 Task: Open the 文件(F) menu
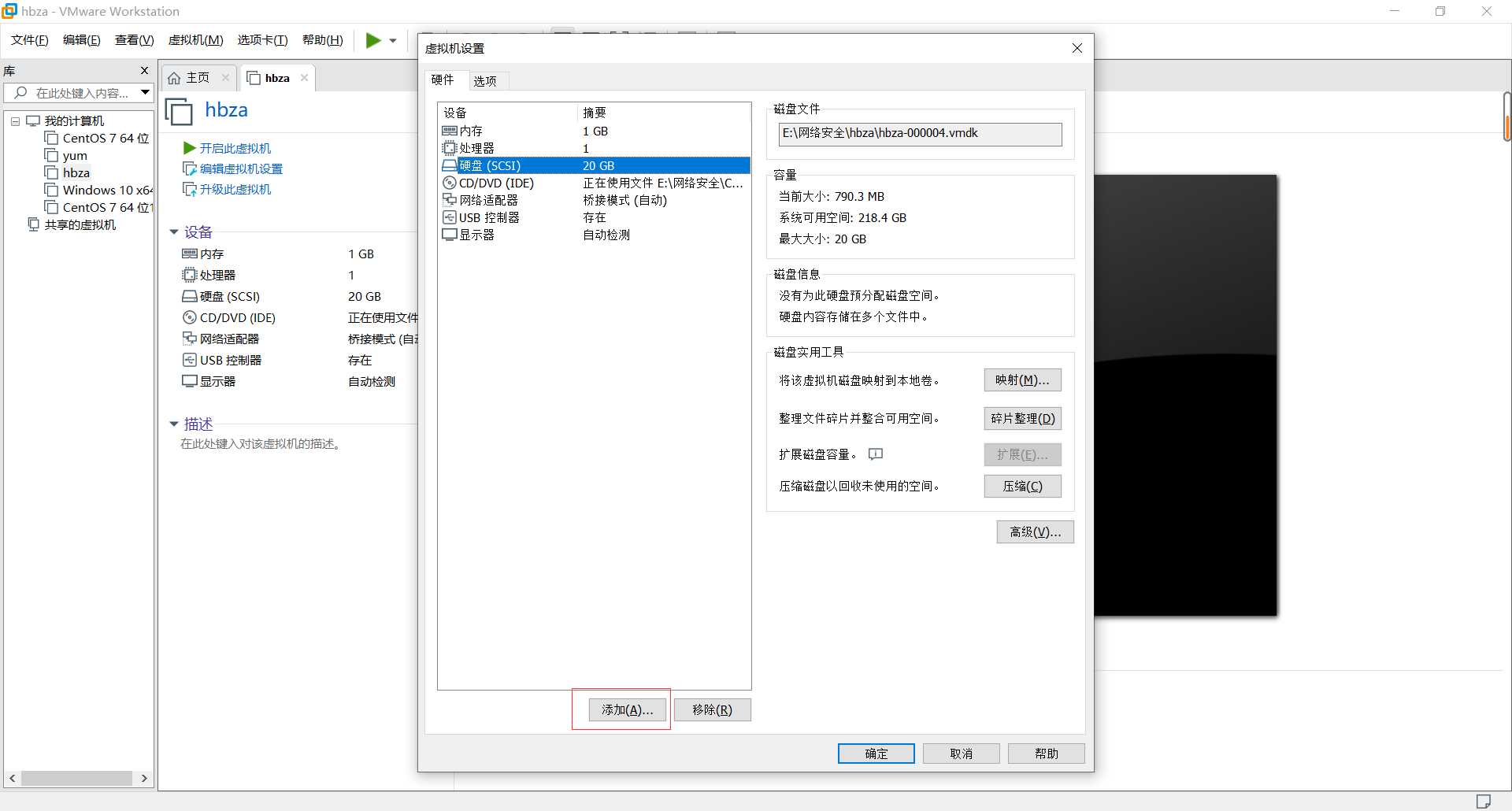(30, 40)
